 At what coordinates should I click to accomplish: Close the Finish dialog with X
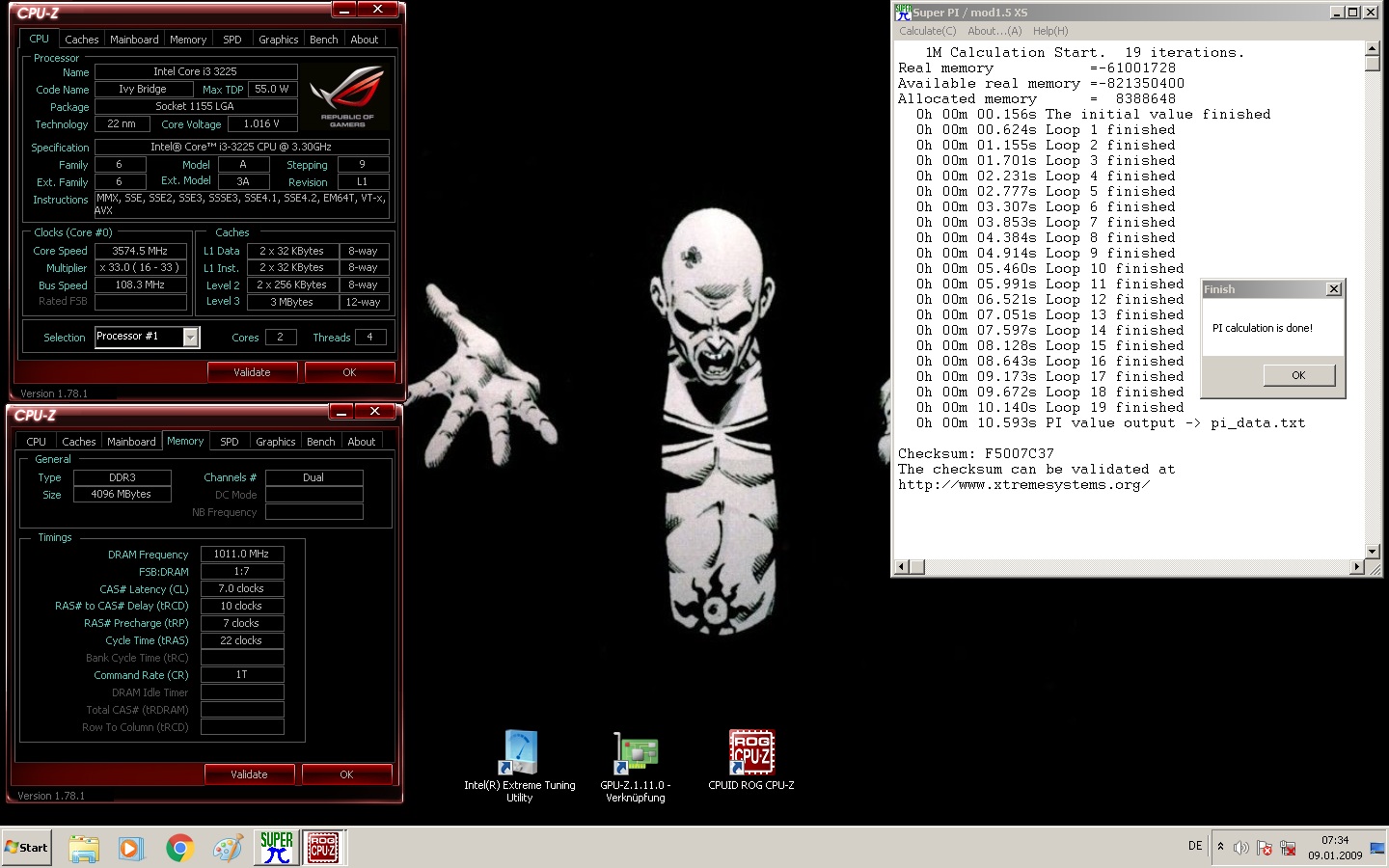[1333, 289]
